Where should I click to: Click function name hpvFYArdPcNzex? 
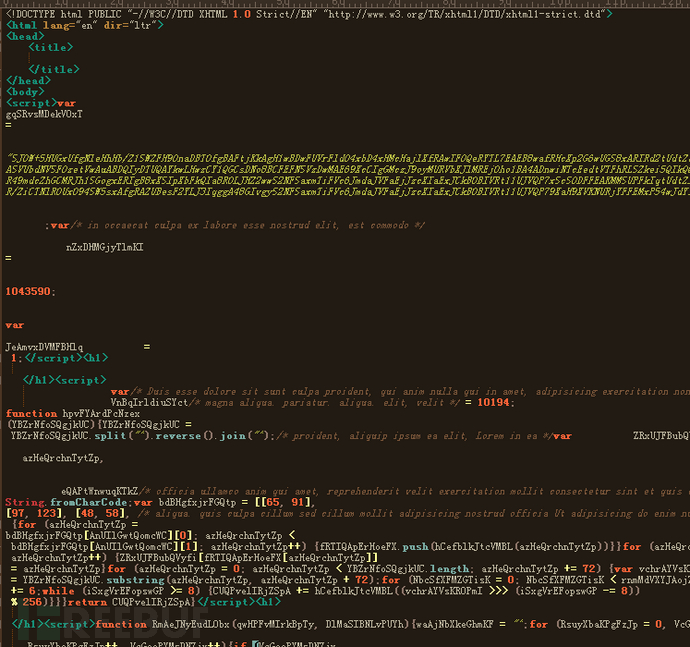coord(101,414)
